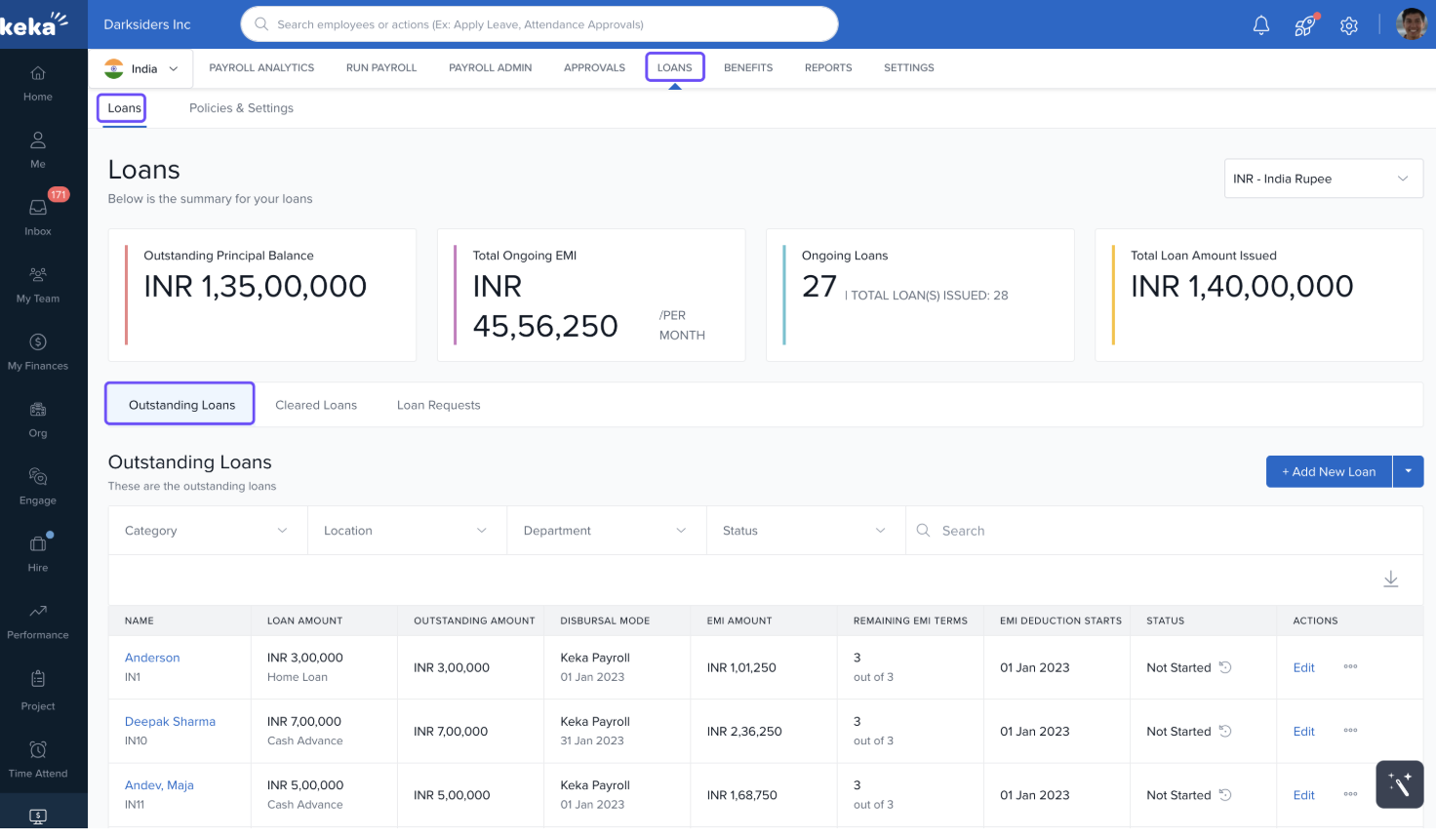Open more actions menu for Deepak Sharma

[1350, 731]
